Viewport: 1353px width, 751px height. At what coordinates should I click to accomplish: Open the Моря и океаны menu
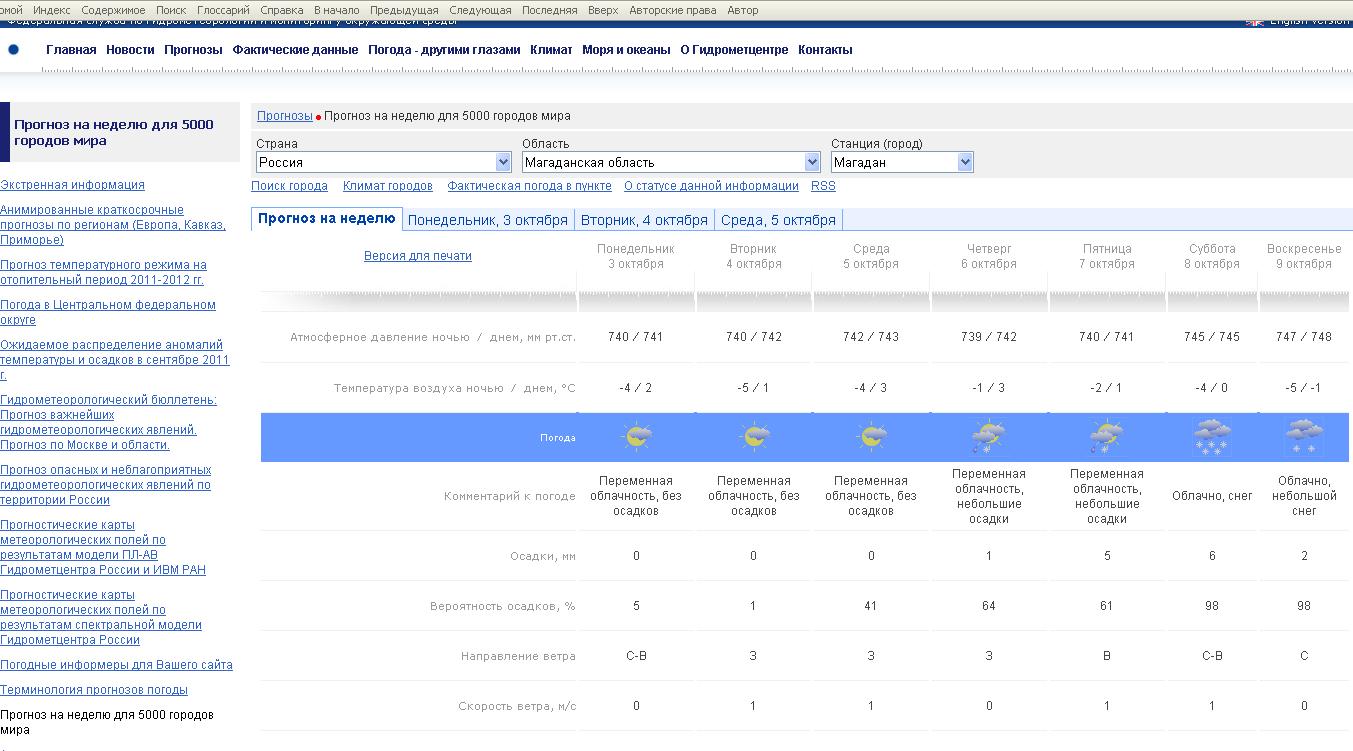(x=626, y=50)
